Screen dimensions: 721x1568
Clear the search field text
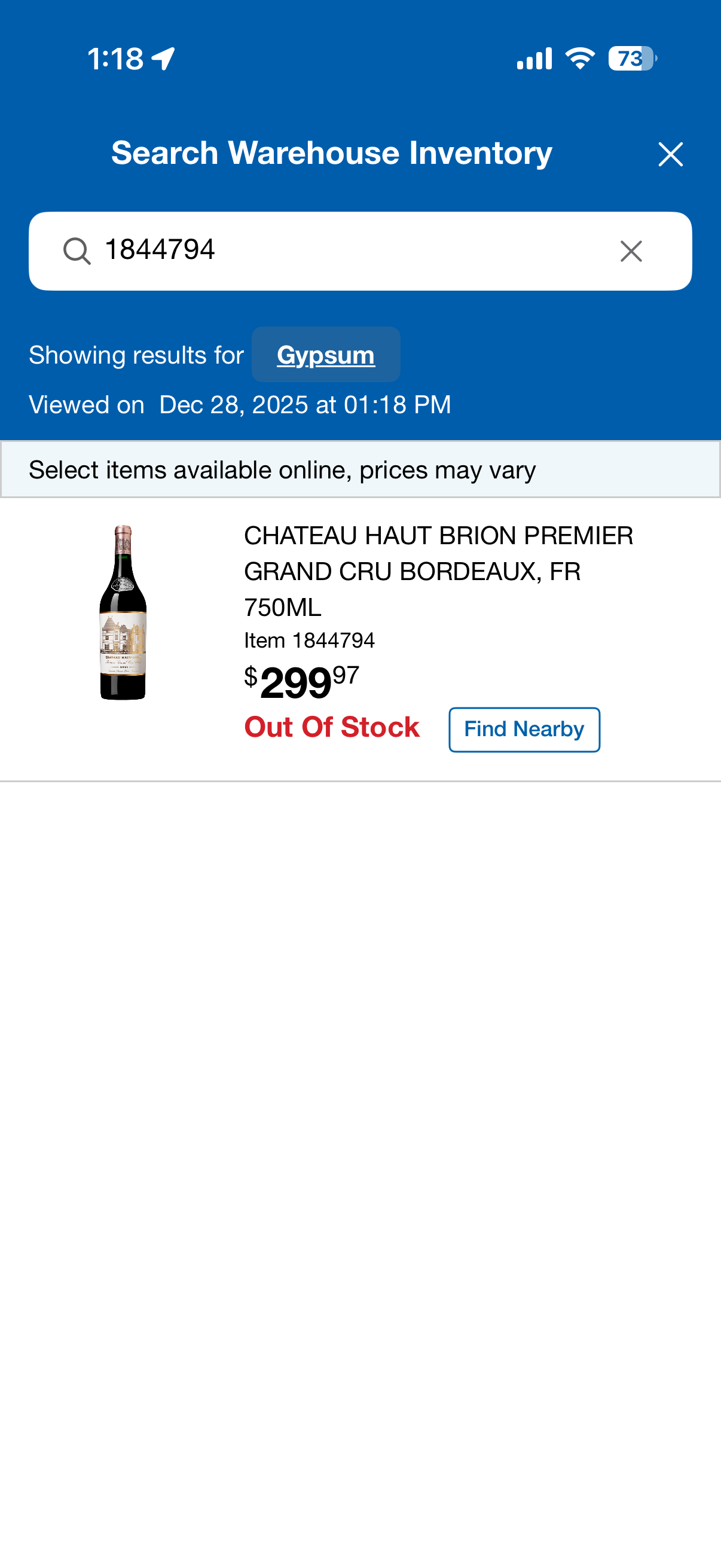[x=631, y=251]
